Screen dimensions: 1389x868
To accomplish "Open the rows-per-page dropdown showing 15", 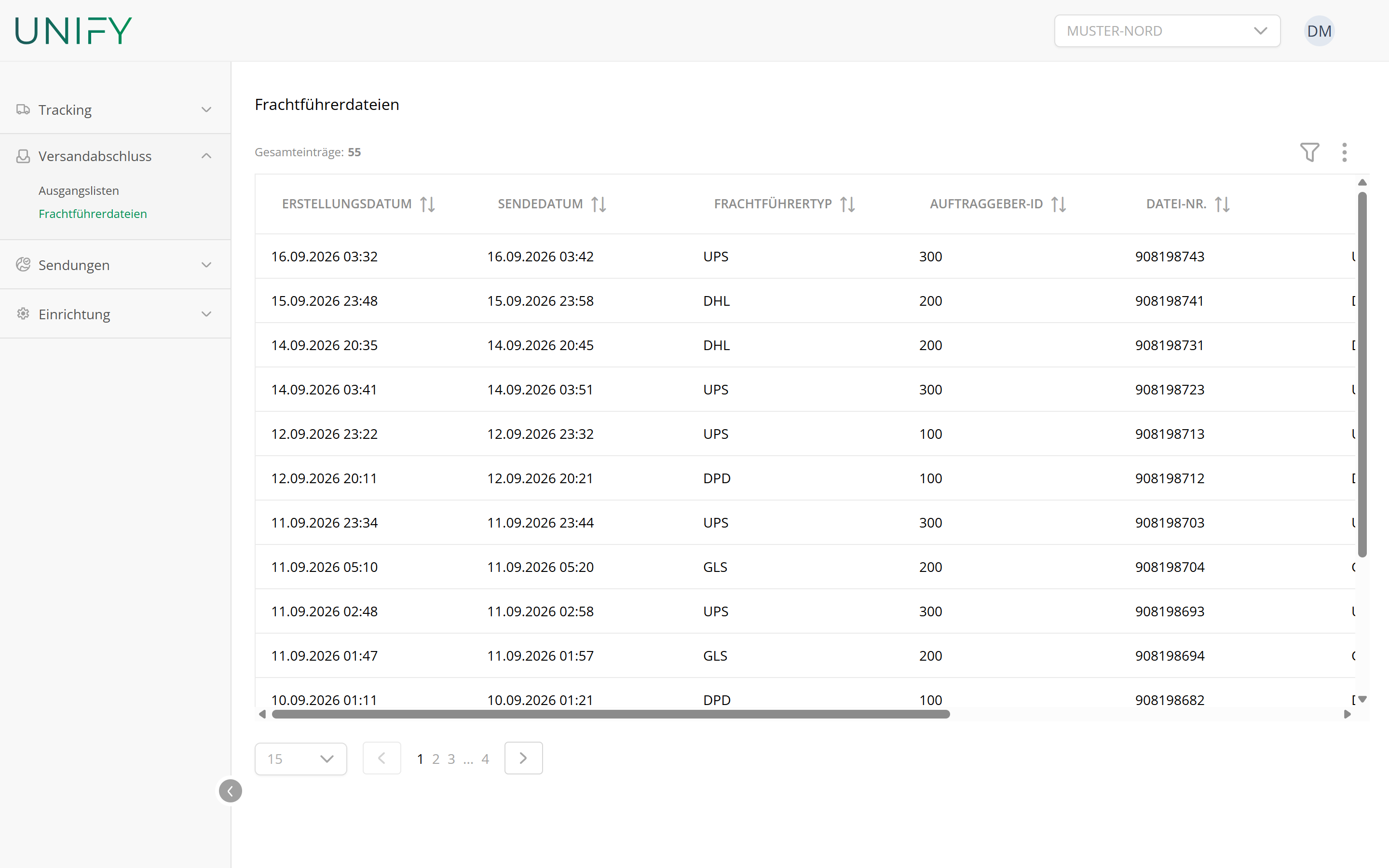I will (301, 759).
